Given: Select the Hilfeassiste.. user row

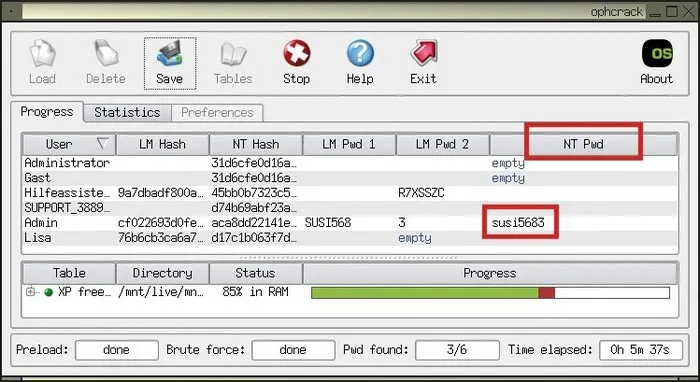Looking at the screenshot, I should point(350,193).
